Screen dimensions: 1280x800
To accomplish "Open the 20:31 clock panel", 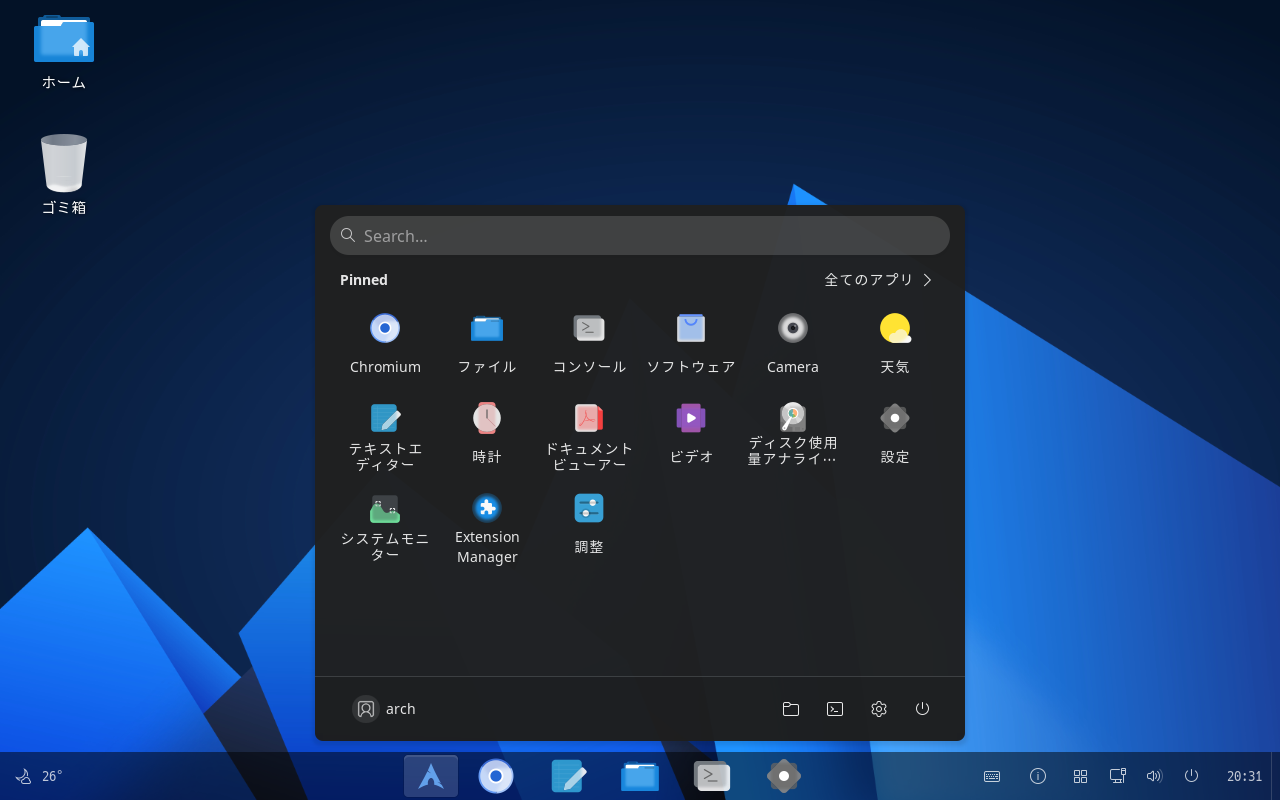I will point(1245,776).
